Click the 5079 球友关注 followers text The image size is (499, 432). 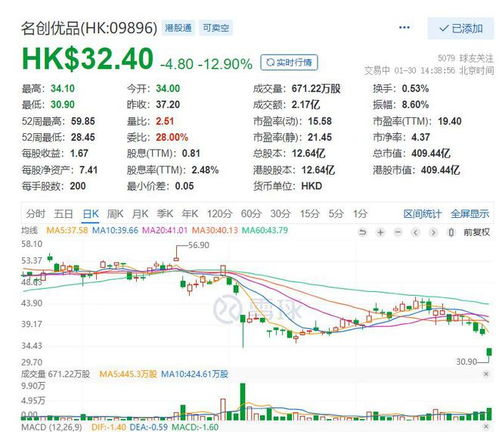tap(465, 58)
